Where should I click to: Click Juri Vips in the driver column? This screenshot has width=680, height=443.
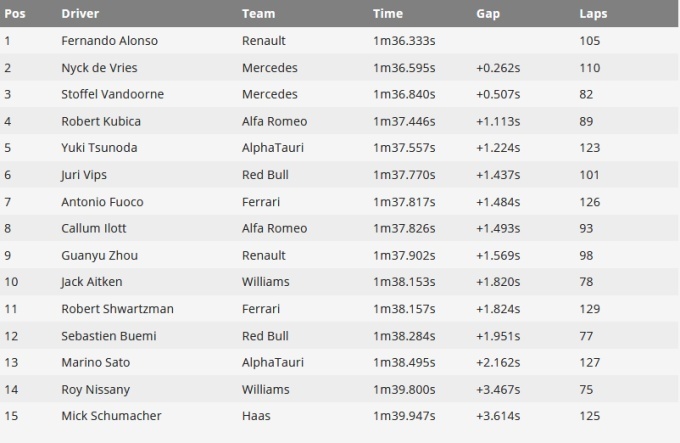(x=84, y=175)
